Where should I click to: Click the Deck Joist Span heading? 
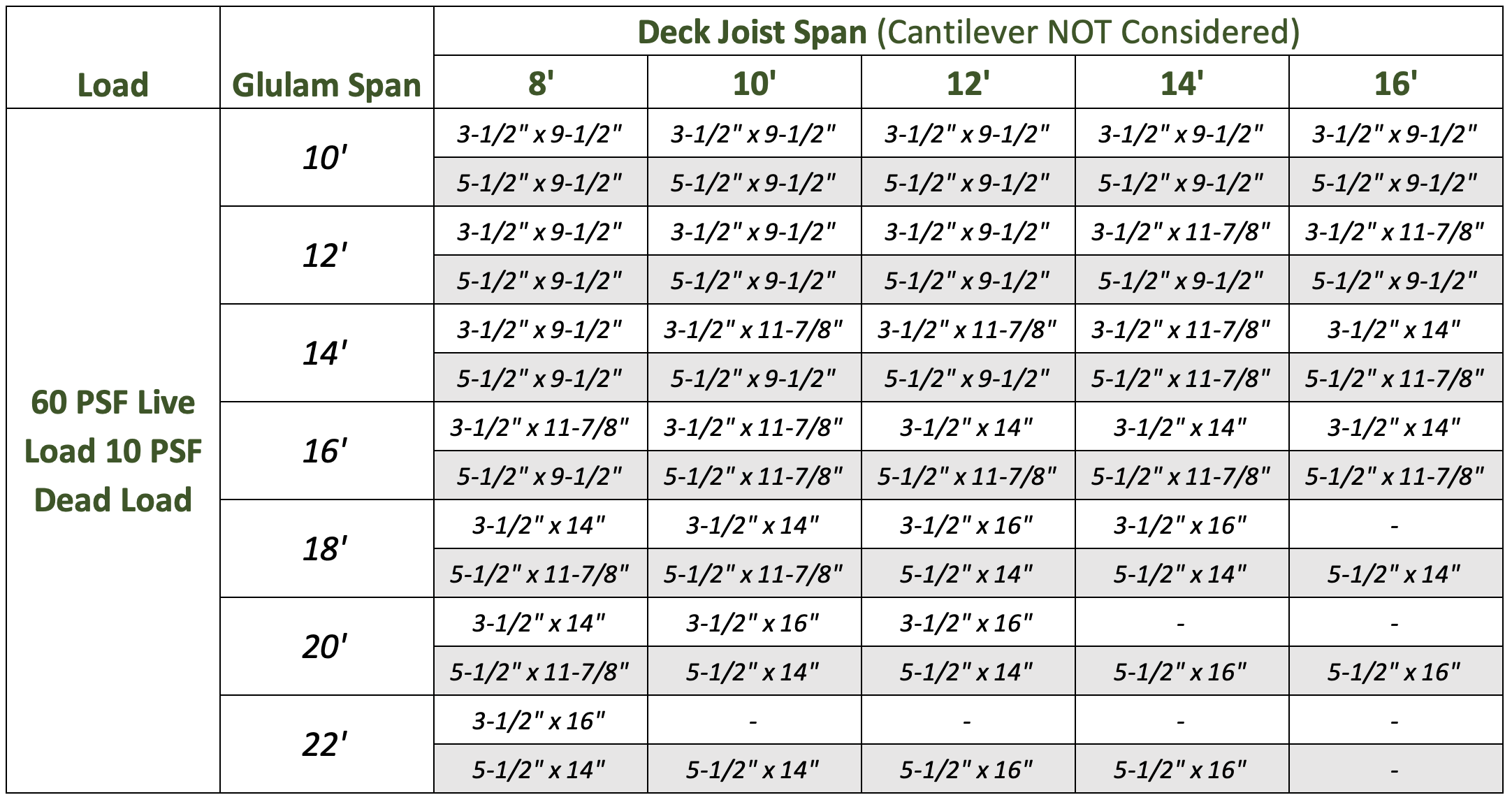pos(968,32)
